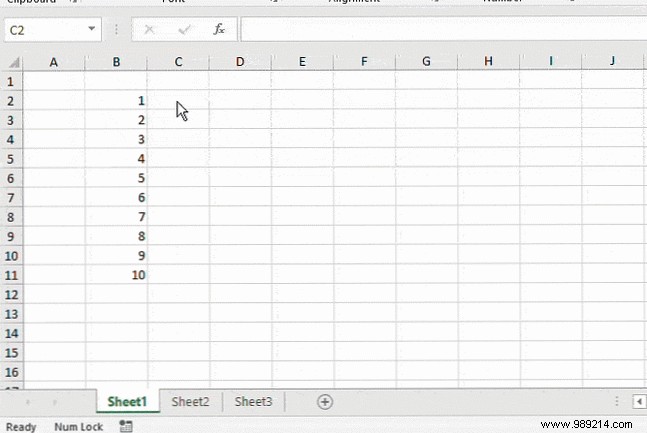Click the Cancel X icon in formula bar

(x=149, y=30)
